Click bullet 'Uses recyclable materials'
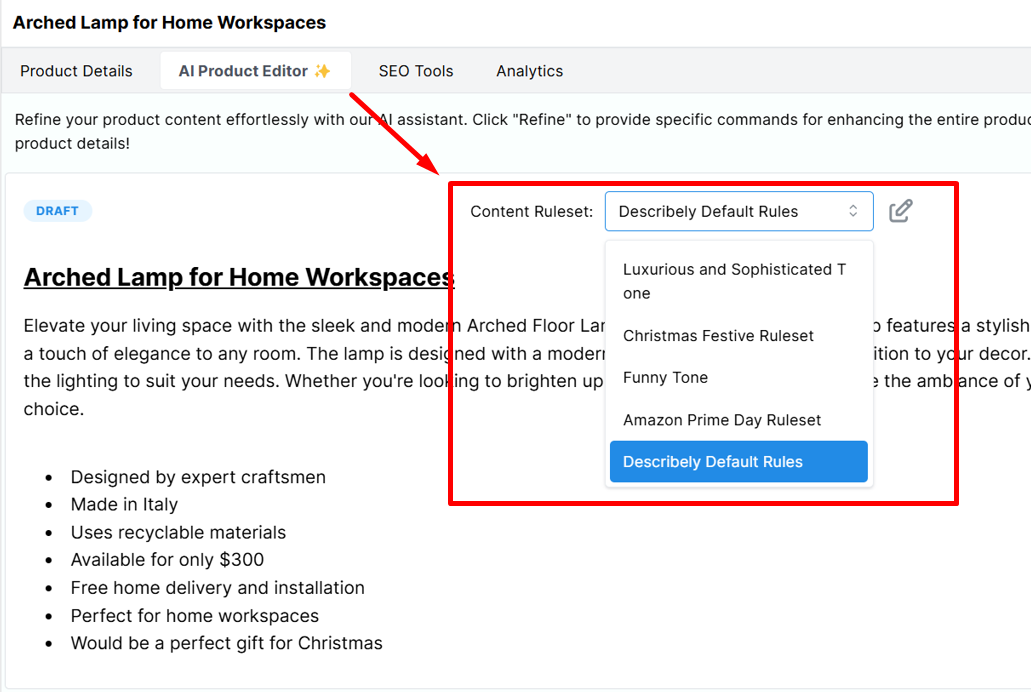This screenshot has height=692, width=1031. point(178,532)
